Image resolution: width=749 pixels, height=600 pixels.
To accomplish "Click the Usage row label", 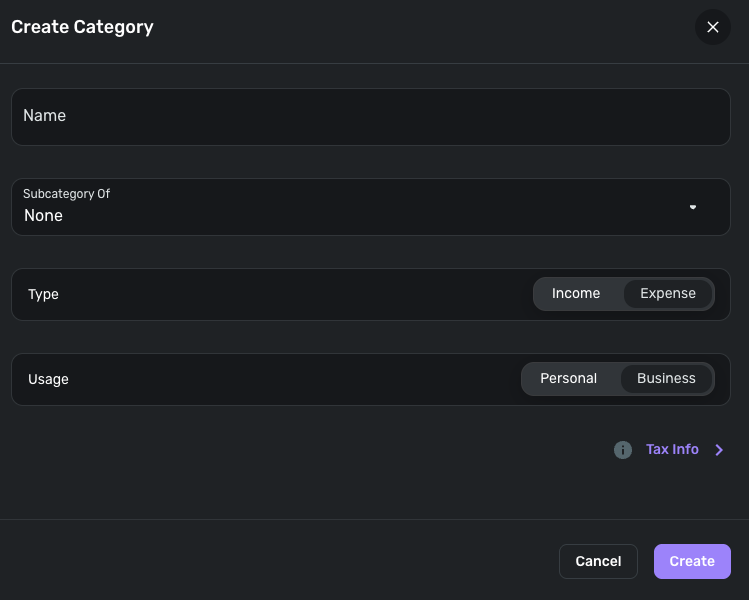I will 48,380.
